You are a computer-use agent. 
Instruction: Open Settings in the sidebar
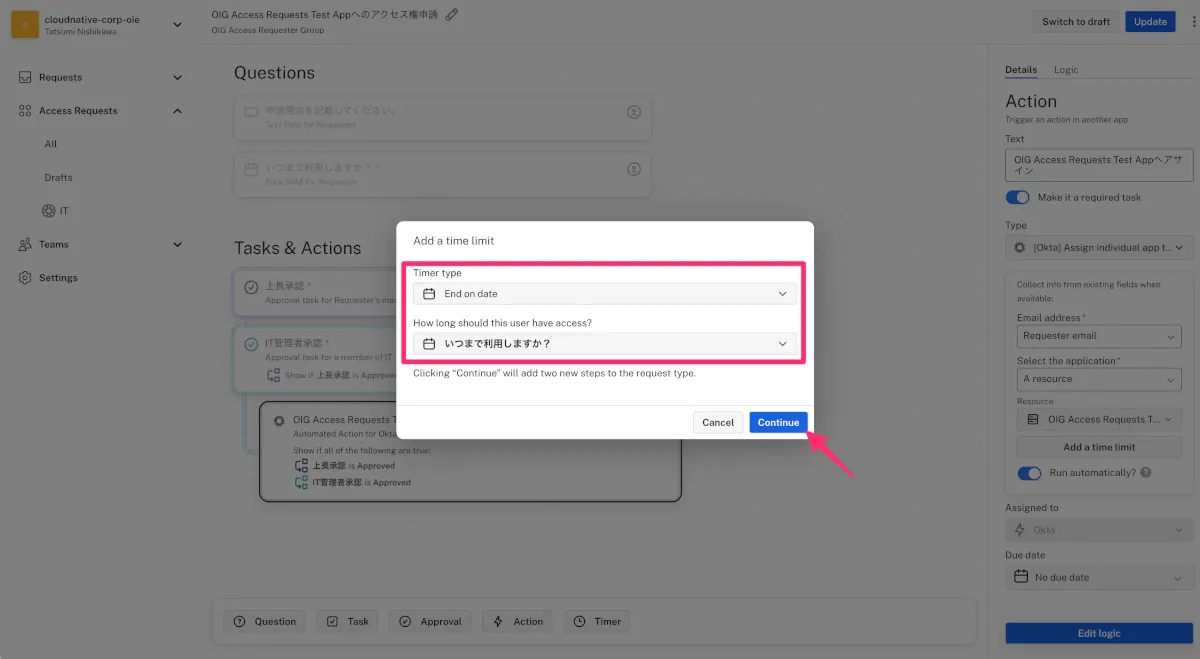coord(58,278)
